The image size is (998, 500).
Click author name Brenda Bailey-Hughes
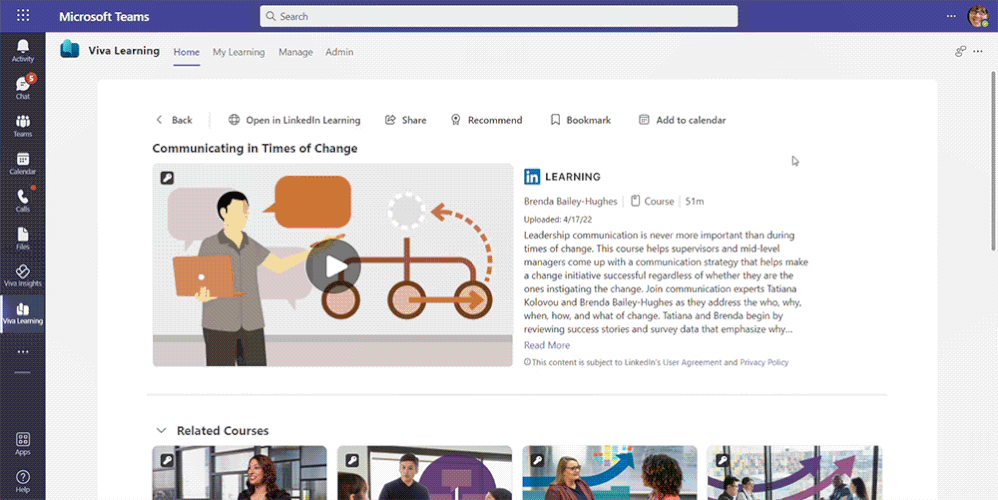pyautogui.click(x=570, y=201)
